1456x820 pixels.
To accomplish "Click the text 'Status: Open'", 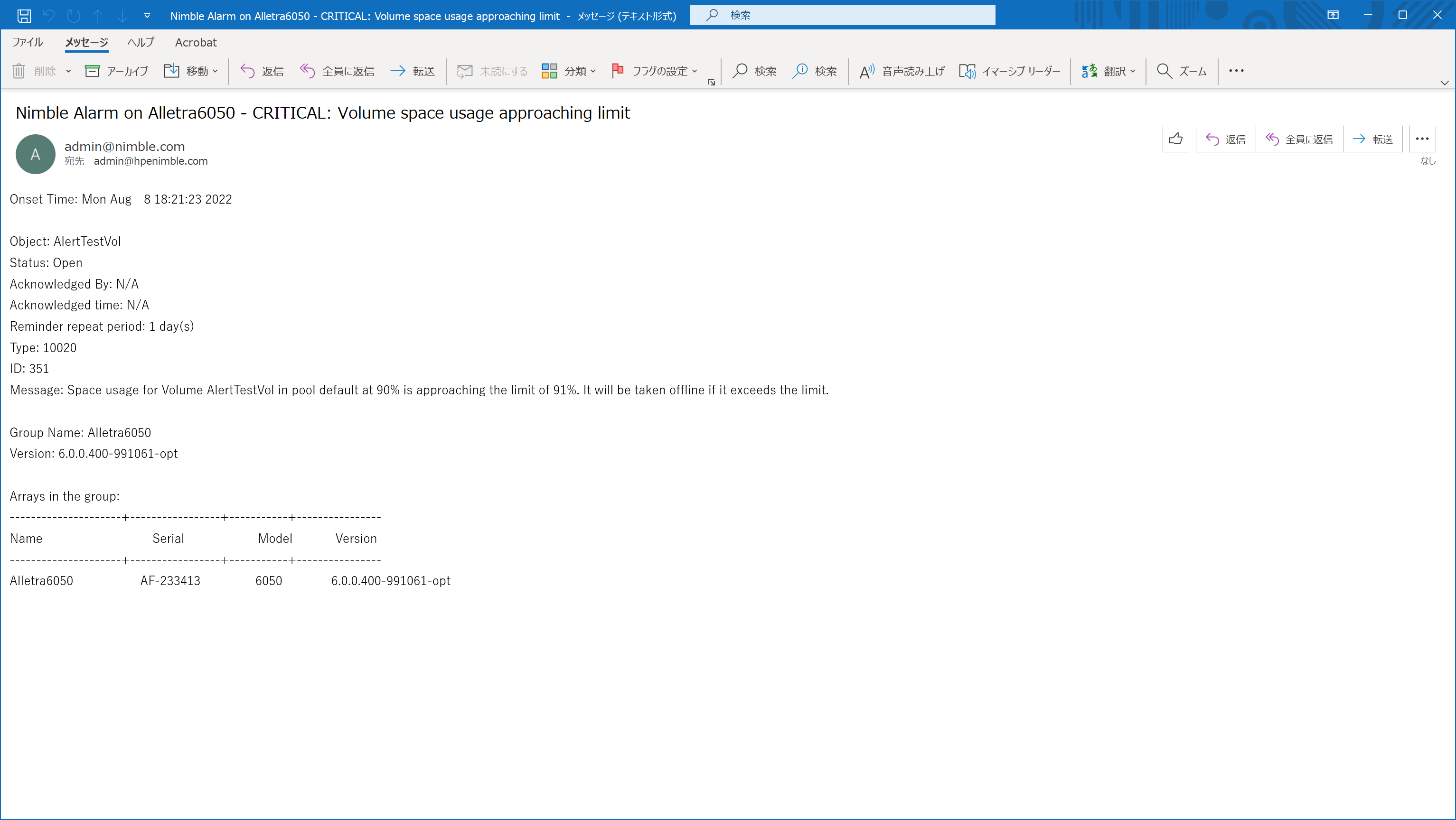I will [46, 263].
